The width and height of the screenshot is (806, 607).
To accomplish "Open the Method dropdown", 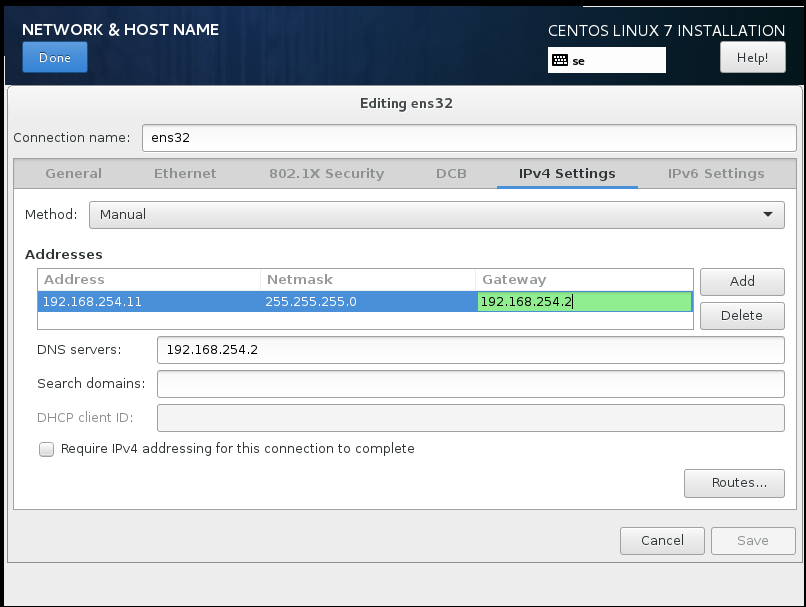I will (x=435, y=214).
